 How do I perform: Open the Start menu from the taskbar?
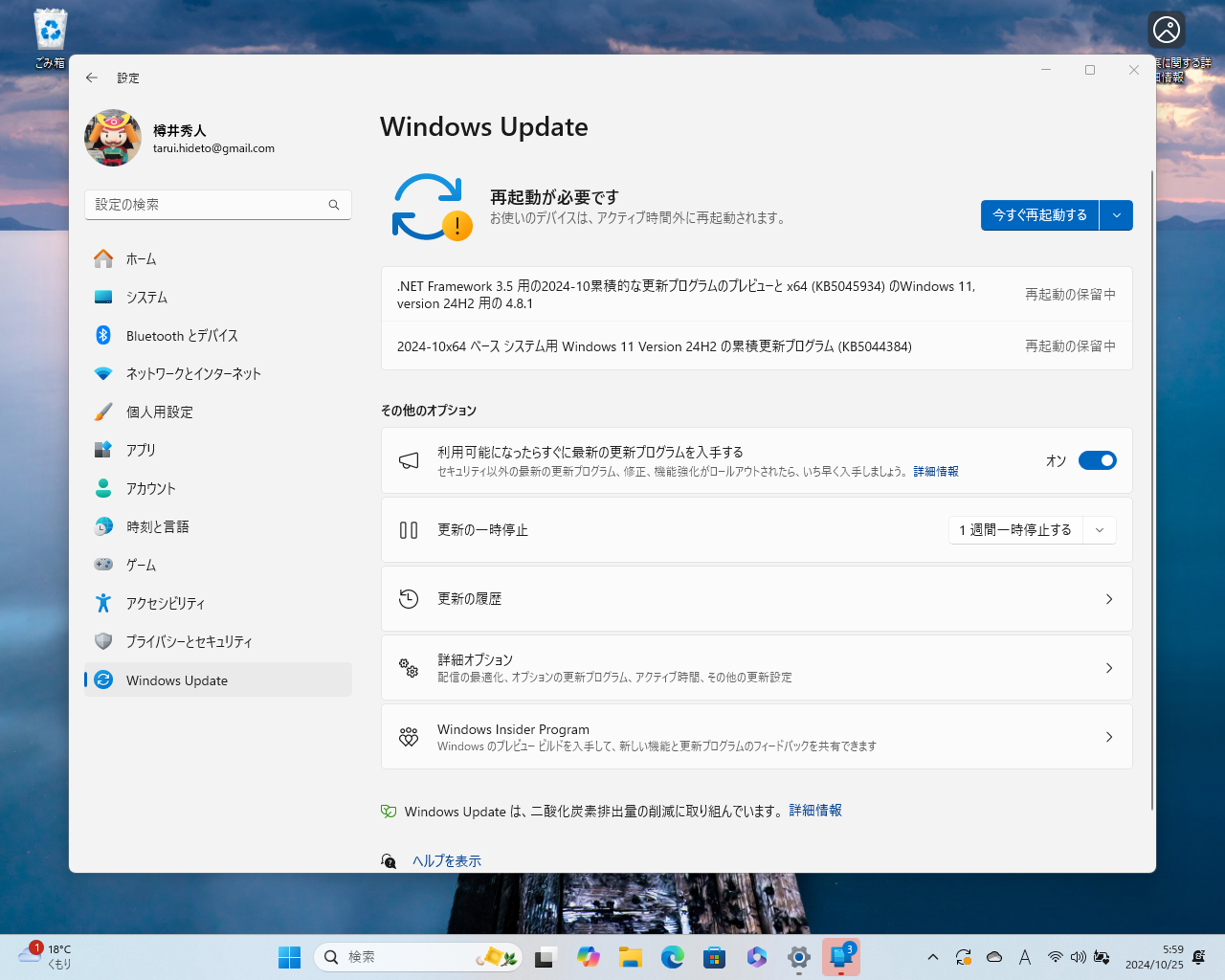(289, 957)
